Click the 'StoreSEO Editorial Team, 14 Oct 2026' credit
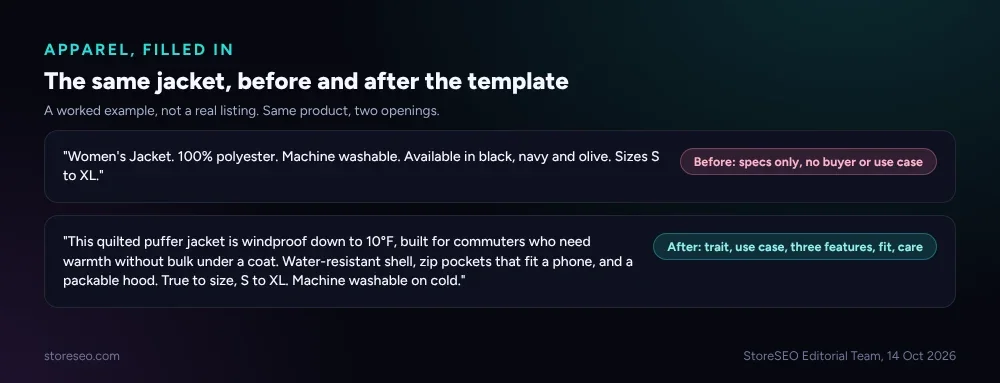 click(849, 356)
